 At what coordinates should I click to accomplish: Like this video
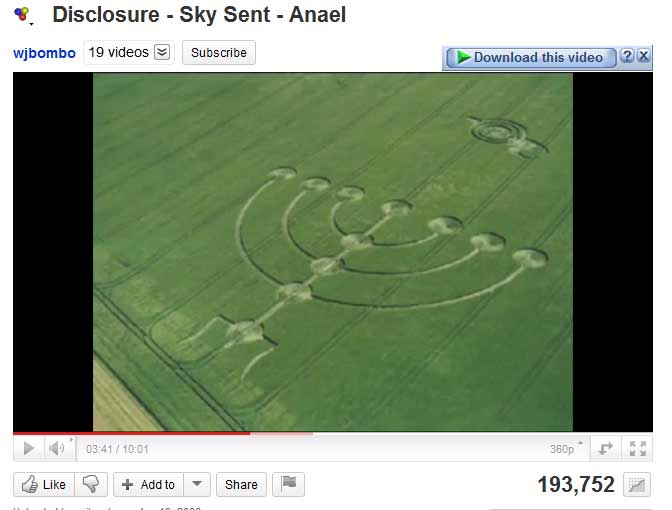[x=44, y=485]
